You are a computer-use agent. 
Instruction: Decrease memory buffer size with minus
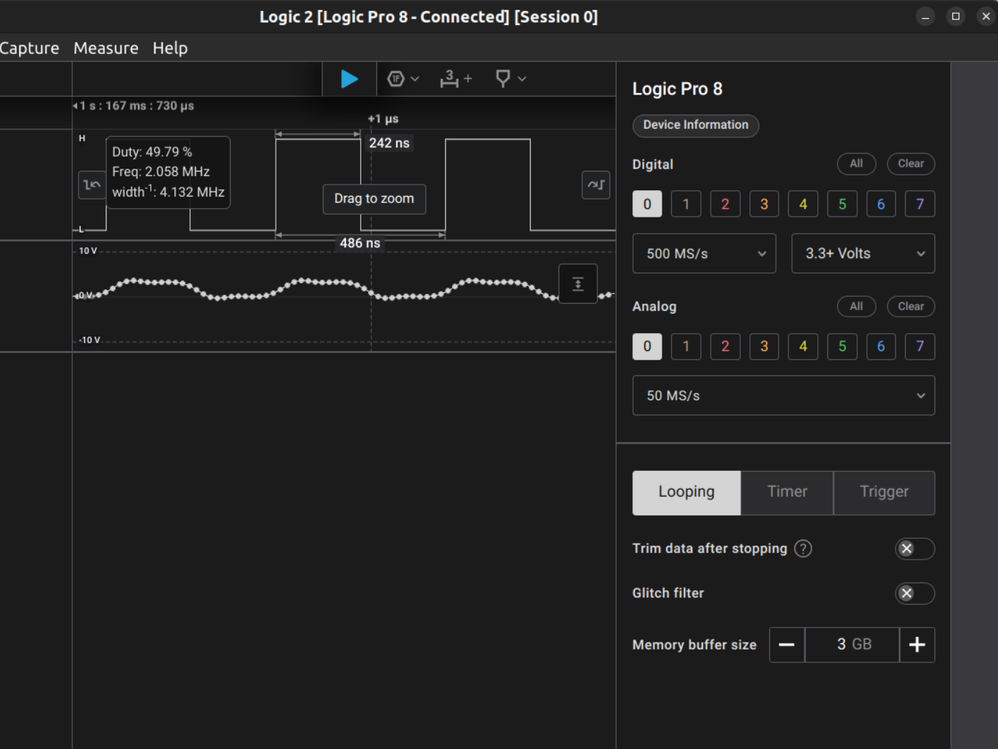[787, 645]
